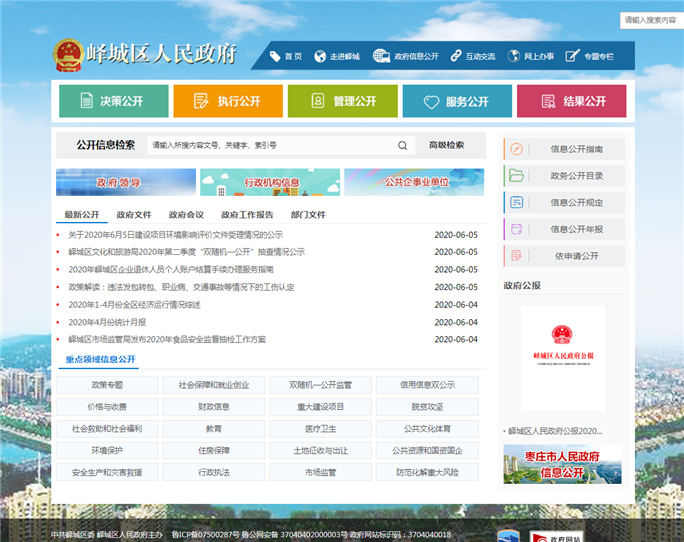Open the 政府信息公开 navigation item

(416, 56)
